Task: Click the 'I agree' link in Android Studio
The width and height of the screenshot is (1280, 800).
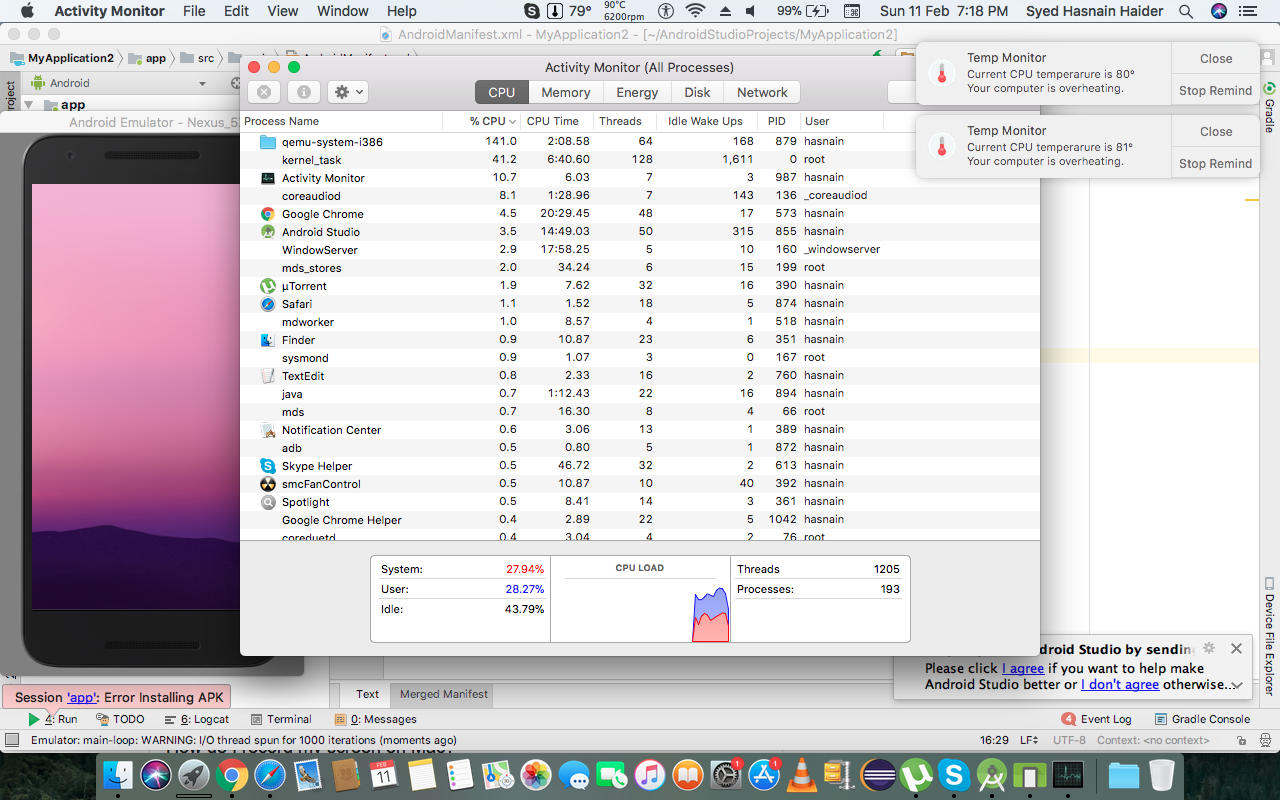Action: pyautogui.click(x=1023, y=668)
